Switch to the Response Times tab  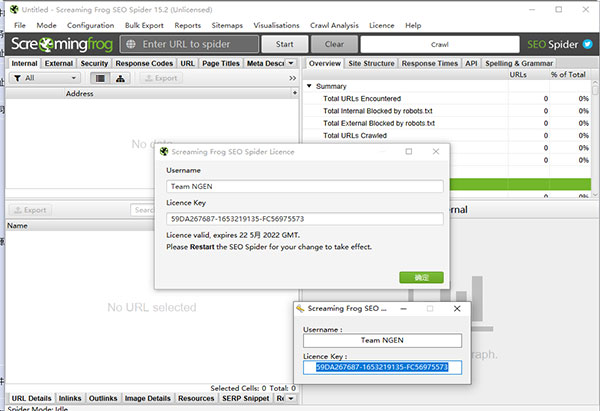point(430,63)
